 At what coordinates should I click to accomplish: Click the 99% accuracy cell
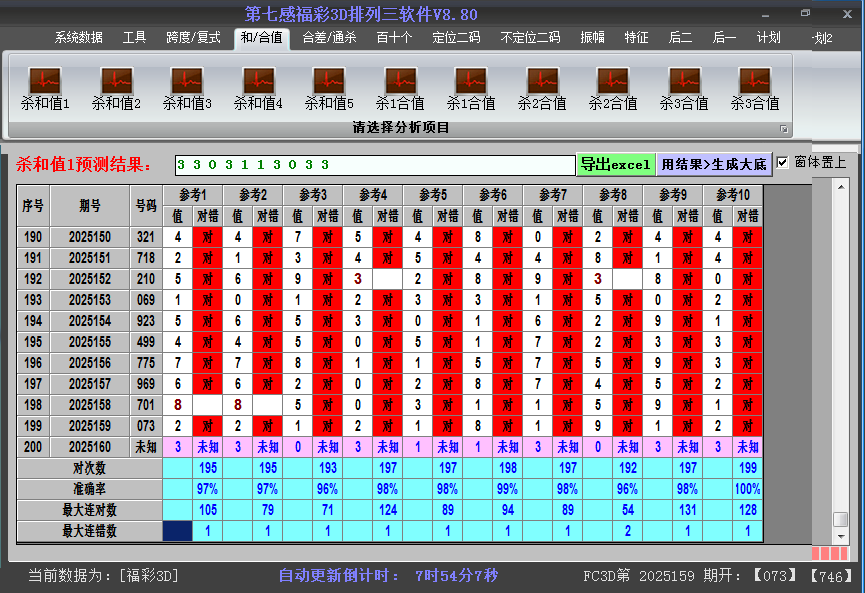[x=508, y=489]
